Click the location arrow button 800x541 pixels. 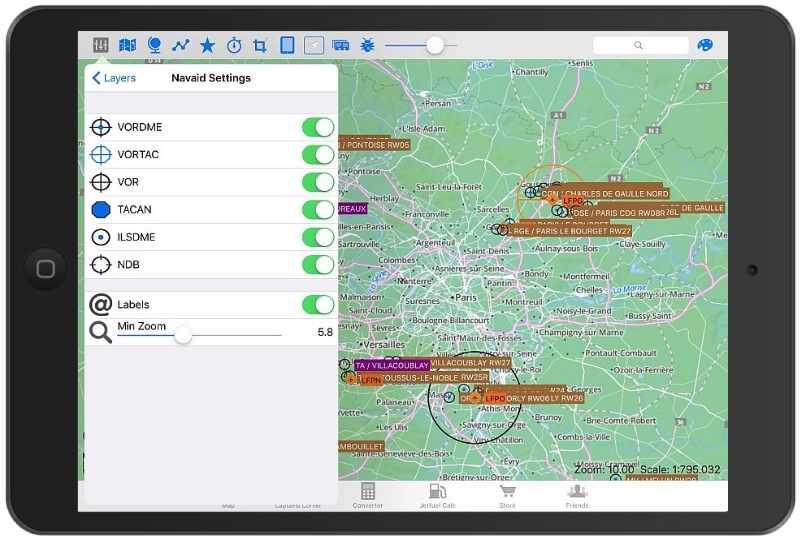(314, 45)
